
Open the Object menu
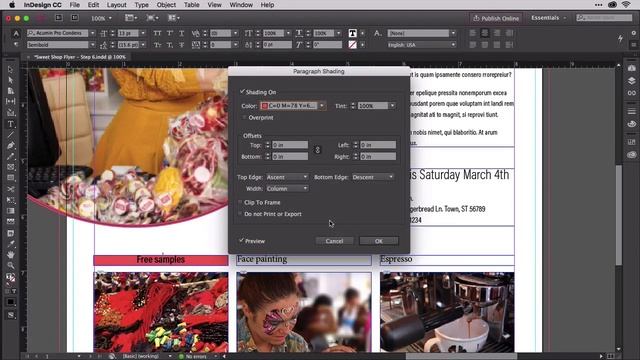click(166, 5)
